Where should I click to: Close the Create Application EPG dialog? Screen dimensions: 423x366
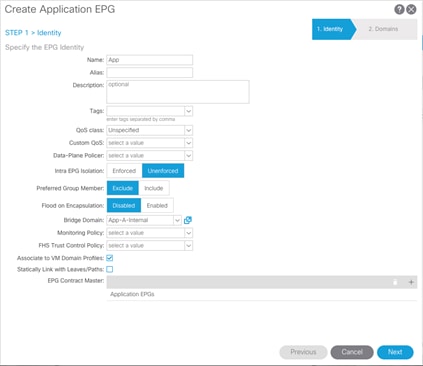tap(411, 9)
